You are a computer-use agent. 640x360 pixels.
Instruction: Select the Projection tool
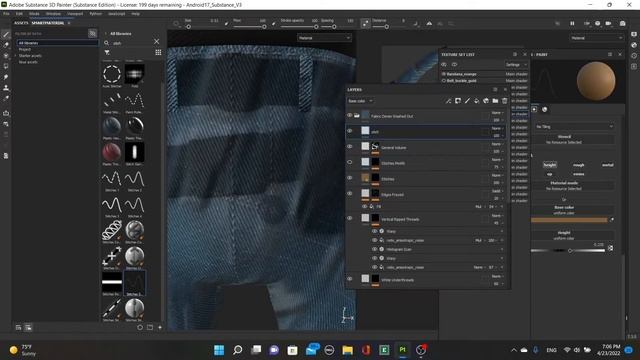[6, 56]
